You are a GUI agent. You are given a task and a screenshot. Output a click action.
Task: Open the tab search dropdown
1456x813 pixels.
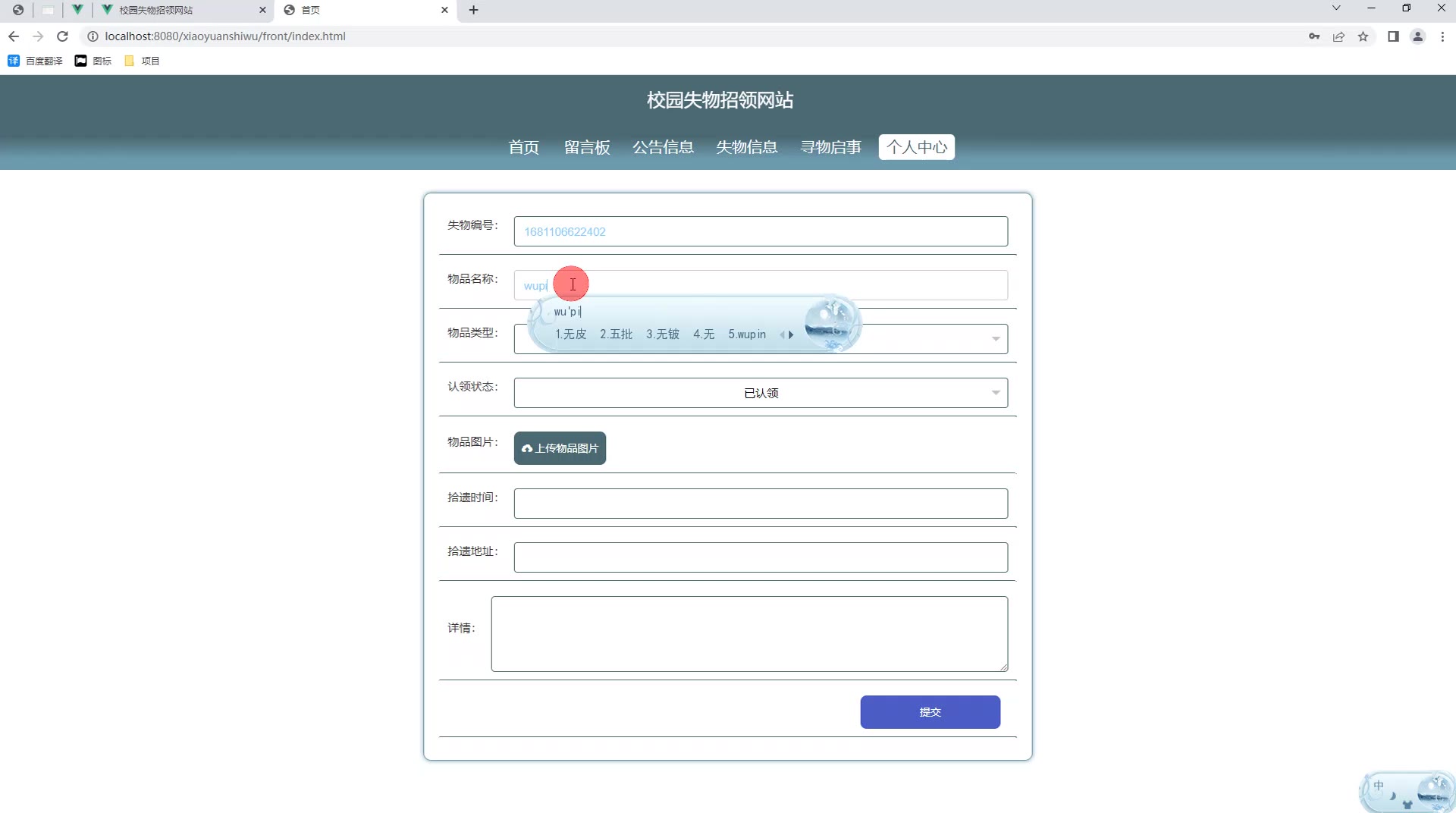click(1336, 8)
